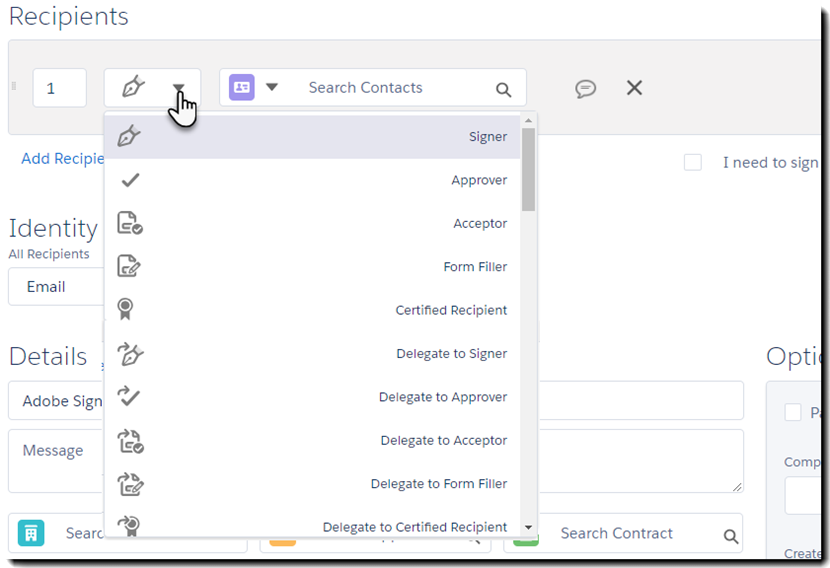The width and height of the screenshot is (830, 568).
Task: Click the private message speech bubble icon
Action: (586, 88)
